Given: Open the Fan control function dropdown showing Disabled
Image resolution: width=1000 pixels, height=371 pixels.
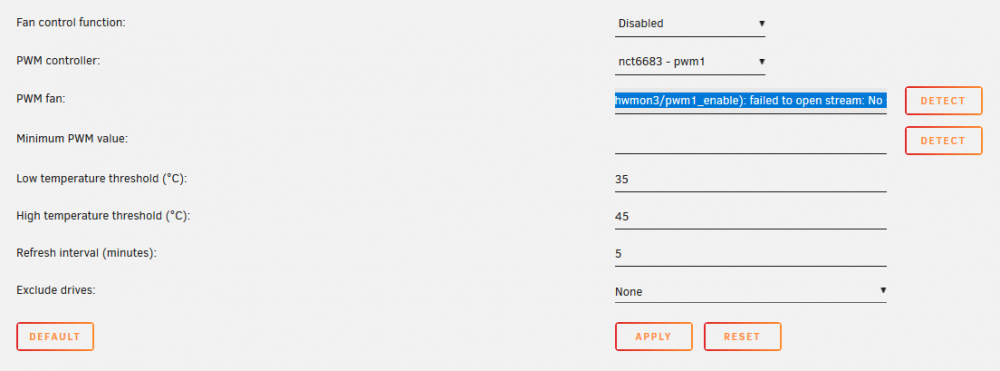Looking at the screenshot, I should 690,24.
